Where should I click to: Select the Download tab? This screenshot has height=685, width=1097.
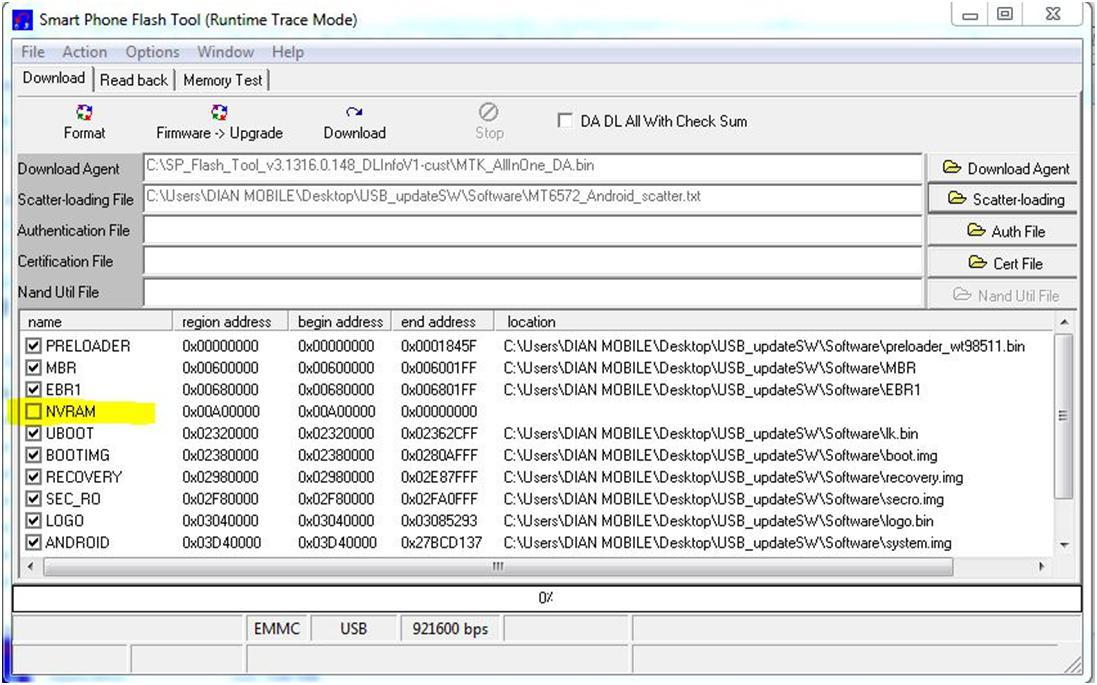pyautogui.click(x=54, y=78)
